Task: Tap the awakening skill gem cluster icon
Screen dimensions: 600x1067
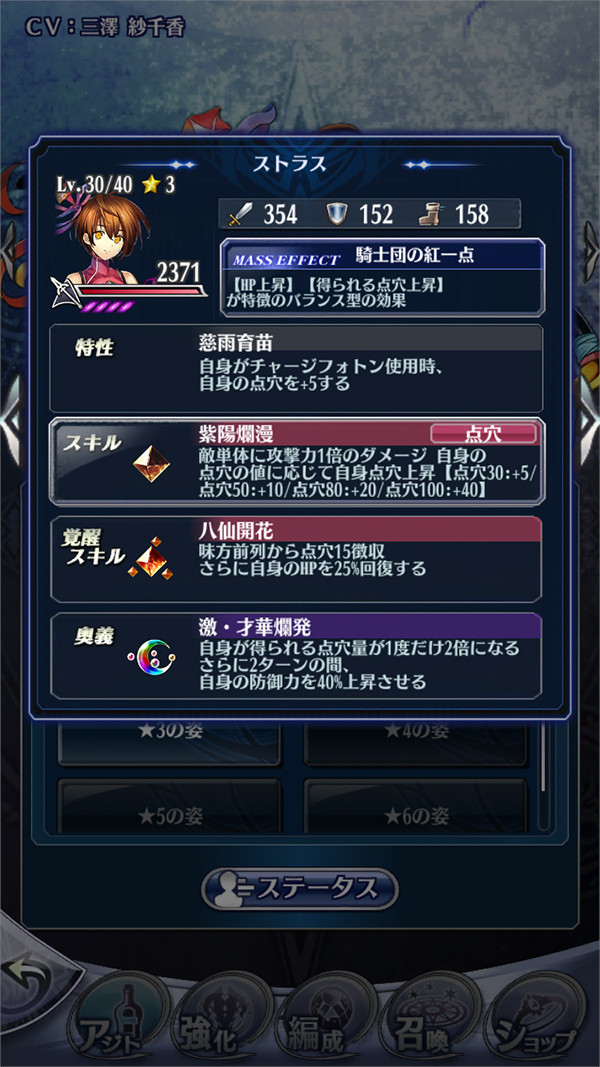Action: pos(151,558)
